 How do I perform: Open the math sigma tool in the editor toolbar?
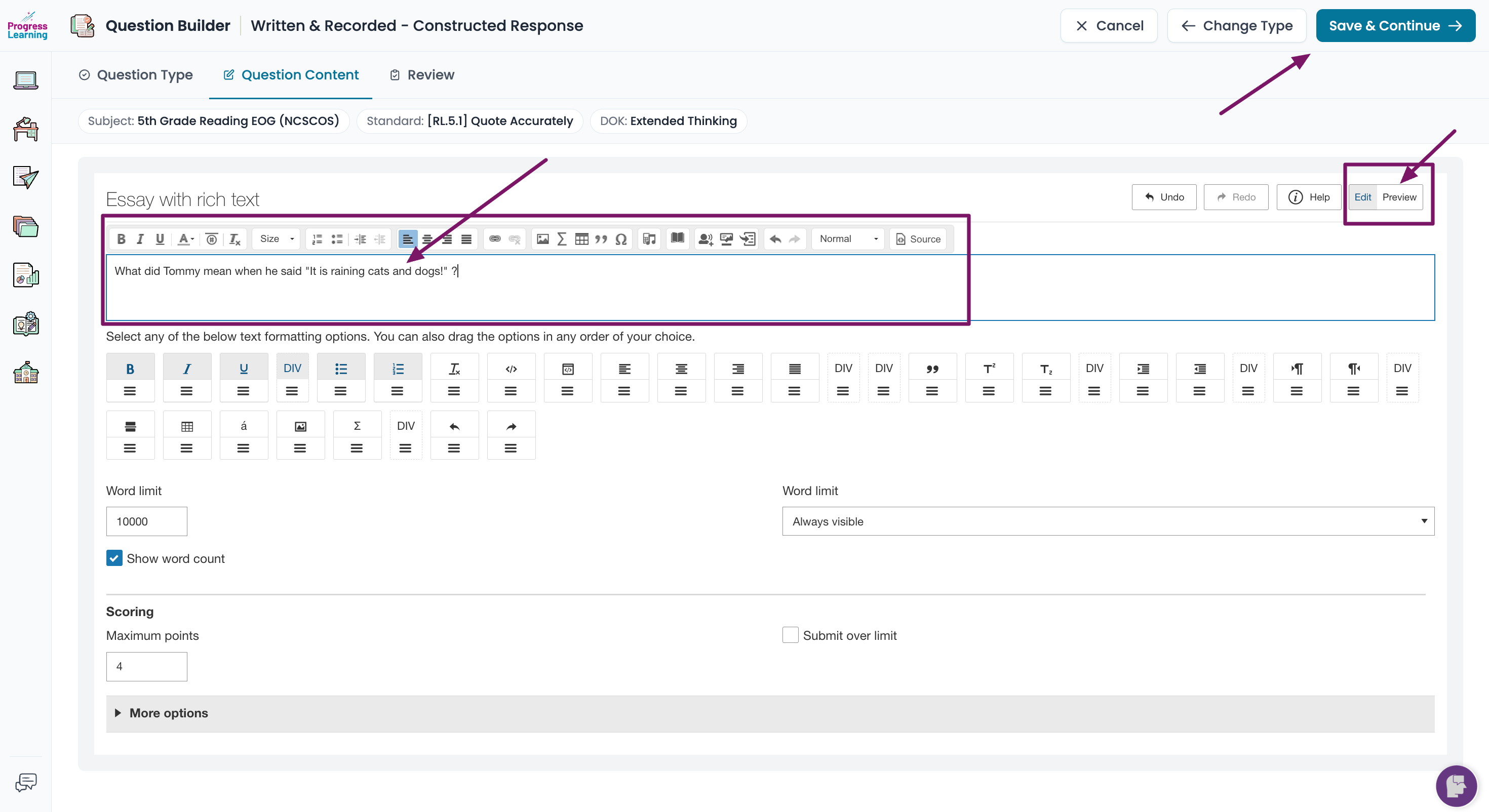[x=562, y=238]
